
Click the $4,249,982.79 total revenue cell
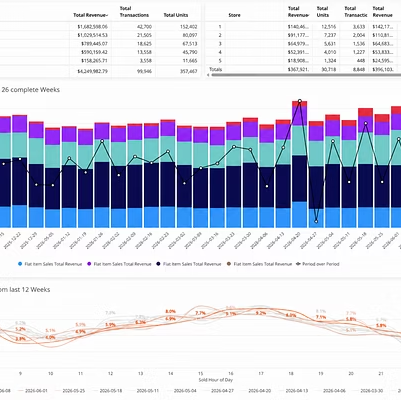click(x=92, y=71)
